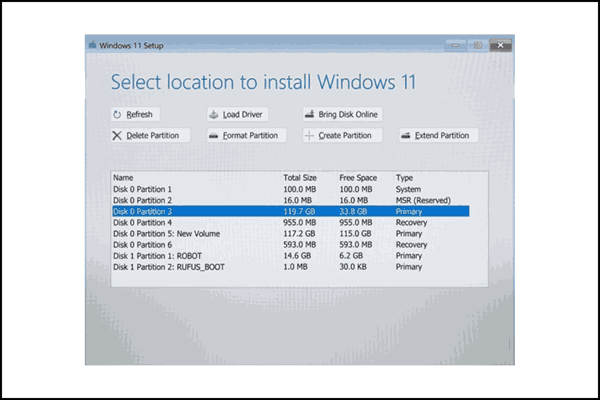Select Disk 1 Partition 2: RUFUS_BOOT

pyautogui.click(x=291, y=267)
